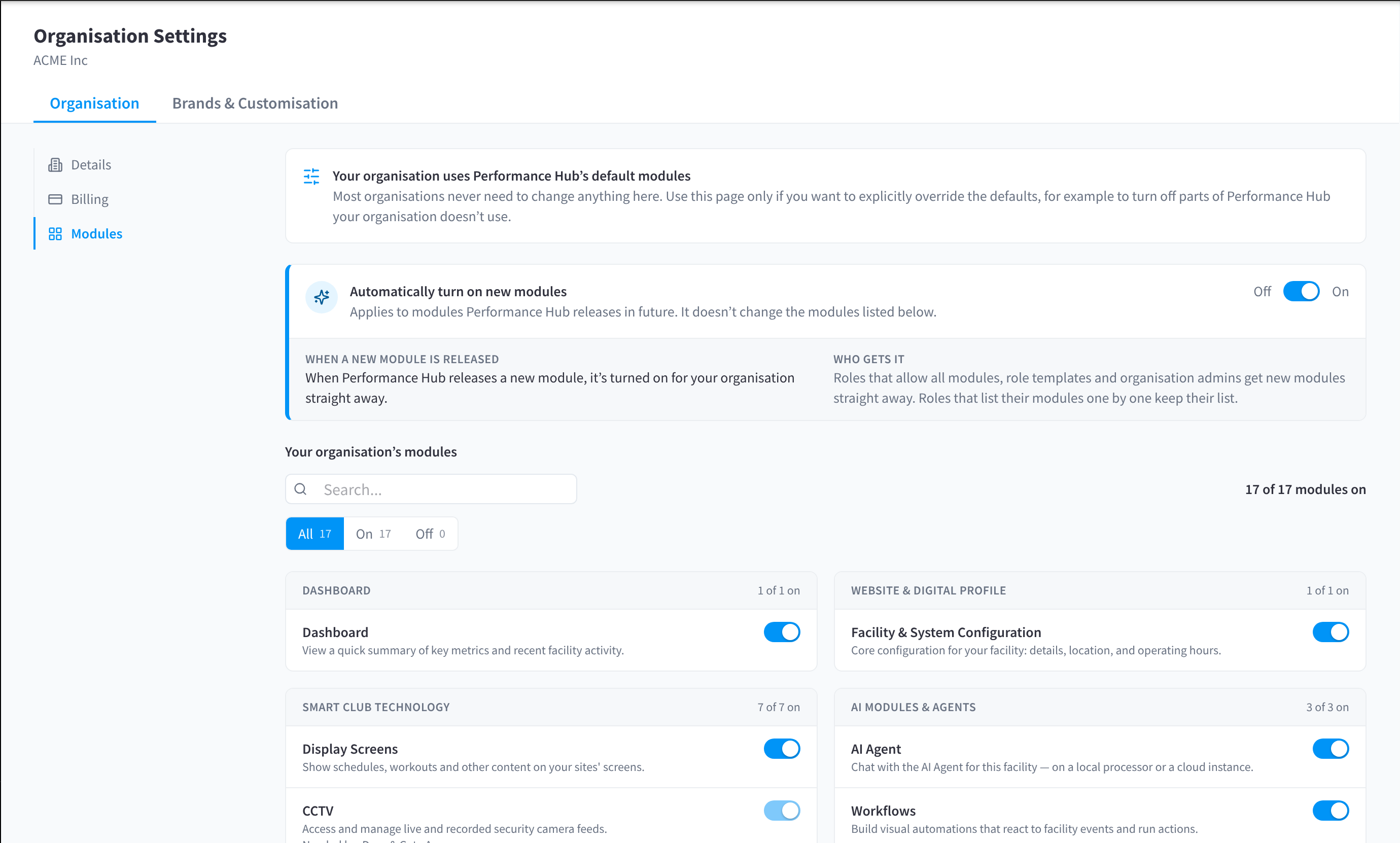
Task: Click the ACME Inc organisation name
Action: (60, 60)
